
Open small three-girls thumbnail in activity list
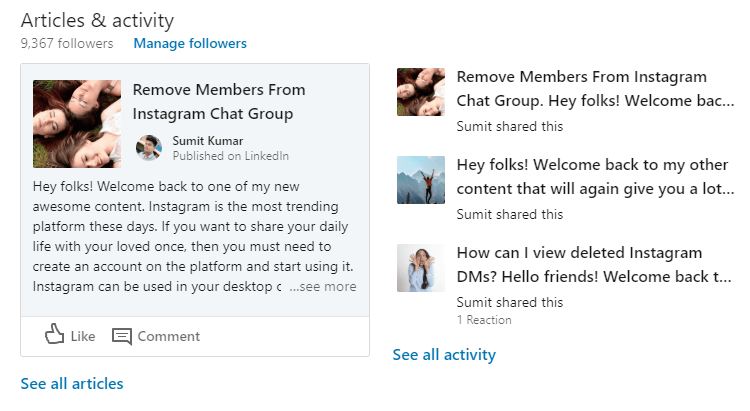pos(421,92)
